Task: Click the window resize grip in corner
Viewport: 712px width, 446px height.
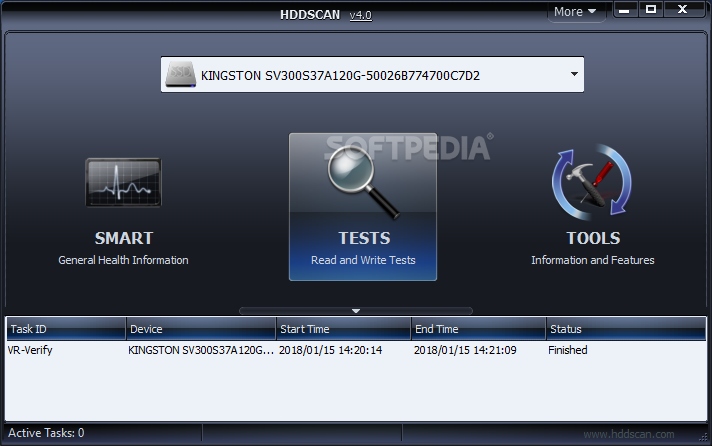Action: [703, 437]
